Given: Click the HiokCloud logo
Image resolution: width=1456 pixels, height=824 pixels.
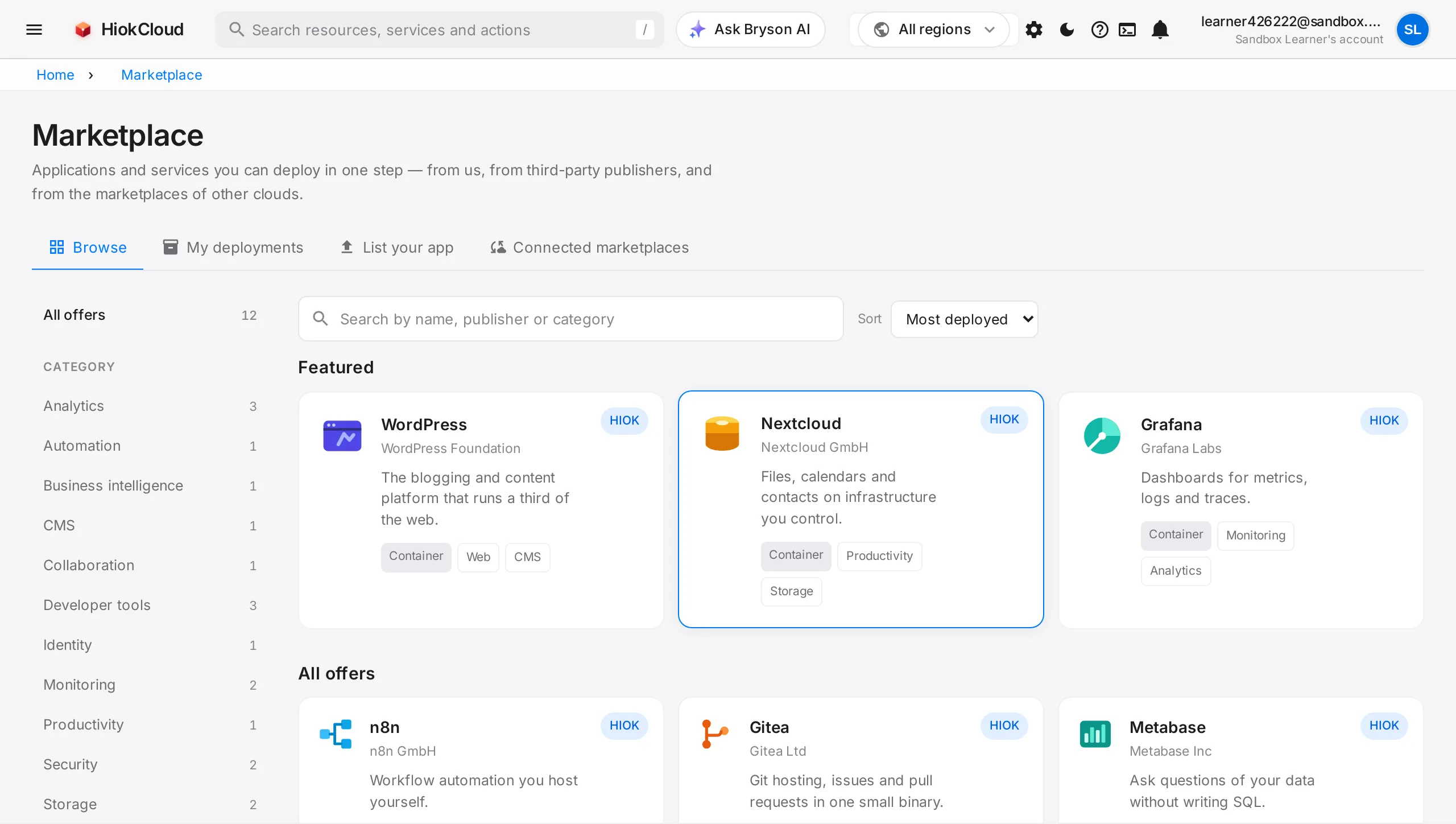Looking at the screenshot, I should click(129, 30).
